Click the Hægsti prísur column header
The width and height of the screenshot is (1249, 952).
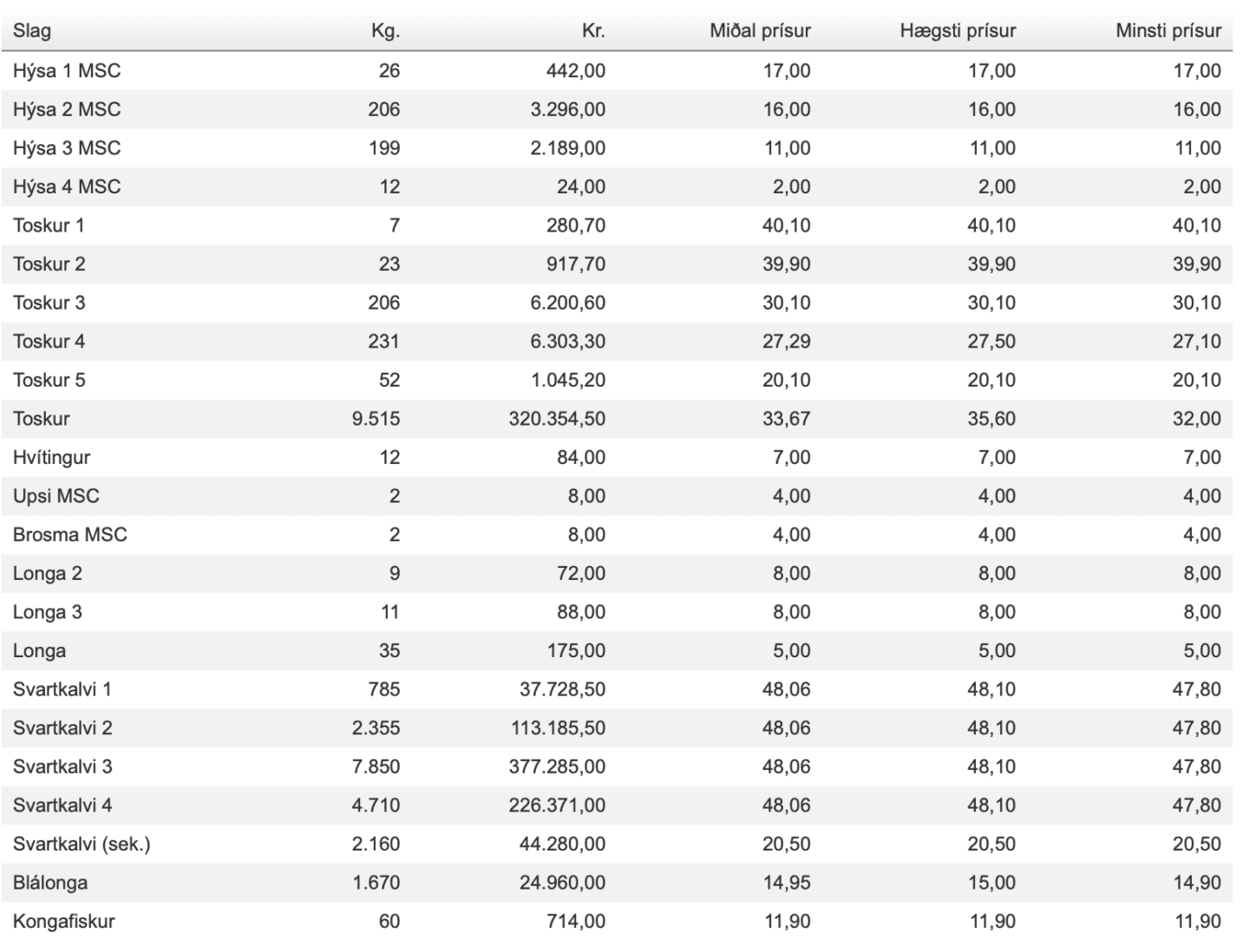click(958, 31)
